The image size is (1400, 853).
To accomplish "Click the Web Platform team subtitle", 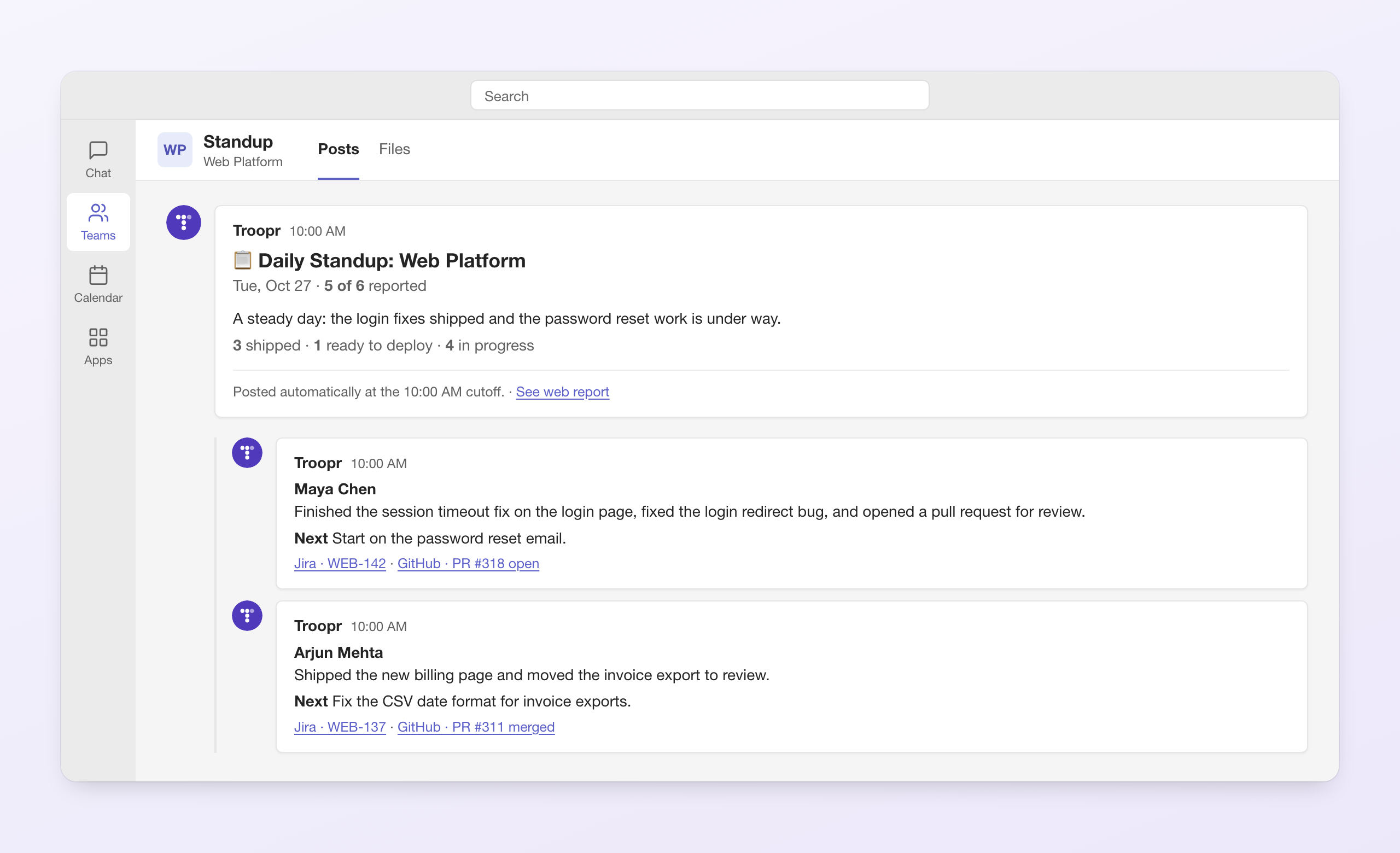I will tap(243, 162).
